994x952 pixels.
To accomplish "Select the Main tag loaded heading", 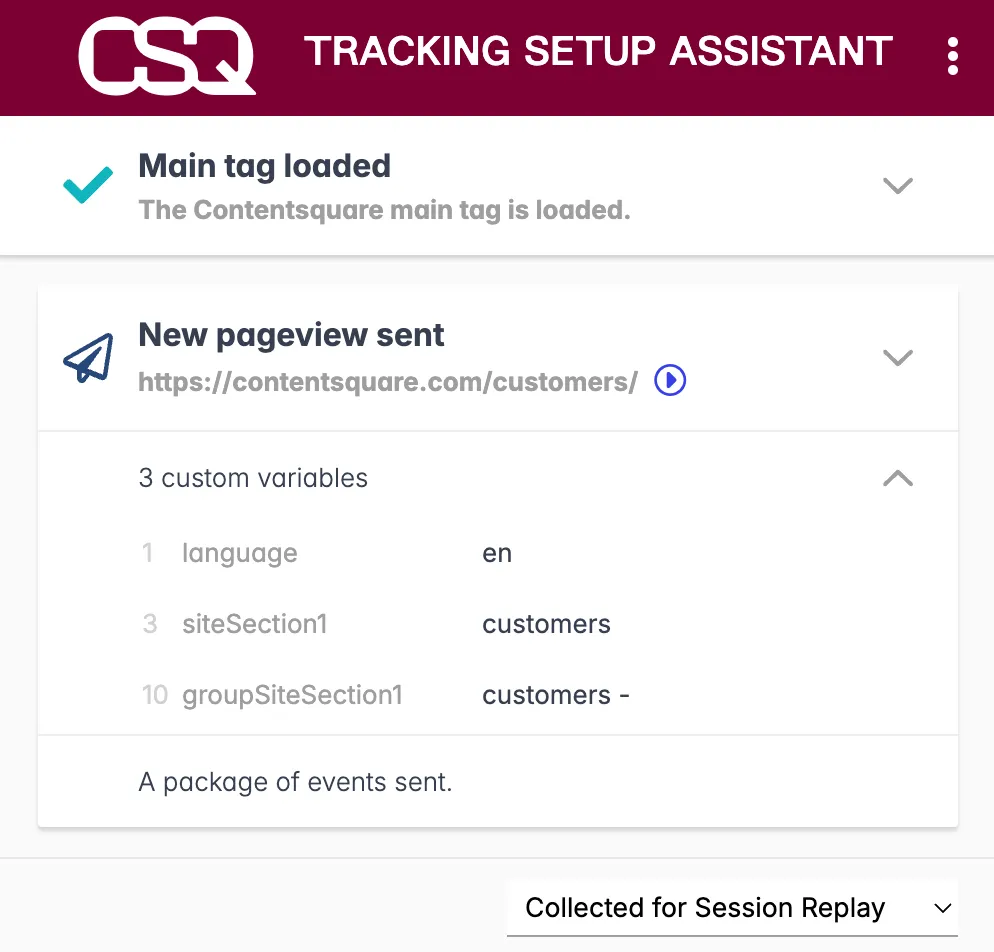I will point(264,166).
